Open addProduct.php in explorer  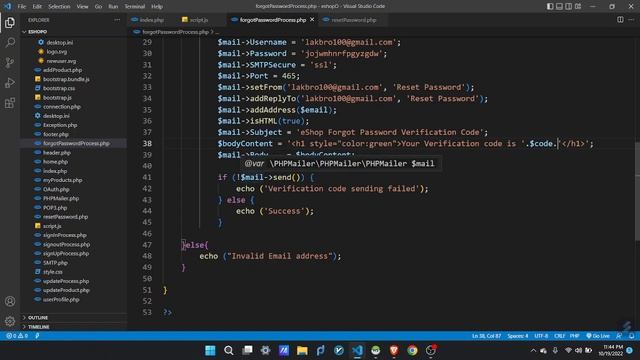[x=62, y=70]
